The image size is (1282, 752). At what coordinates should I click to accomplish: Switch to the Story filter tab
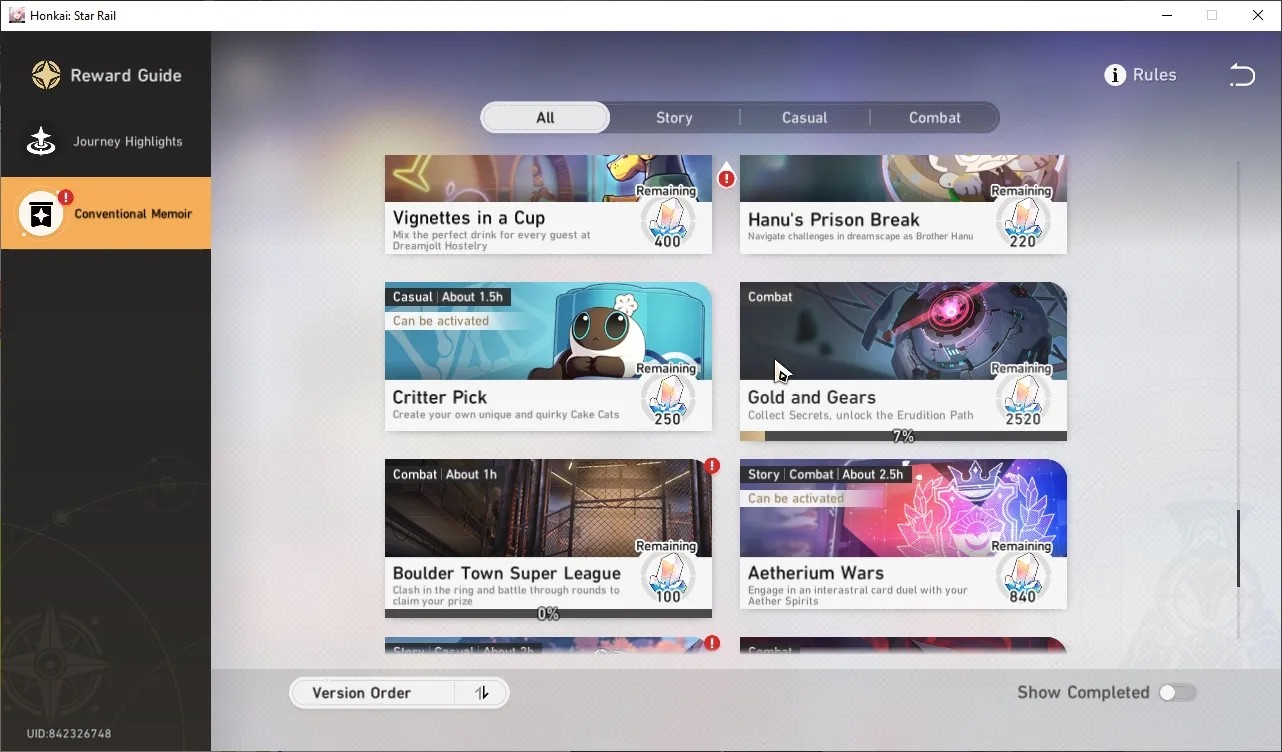(x=674, y=117)
